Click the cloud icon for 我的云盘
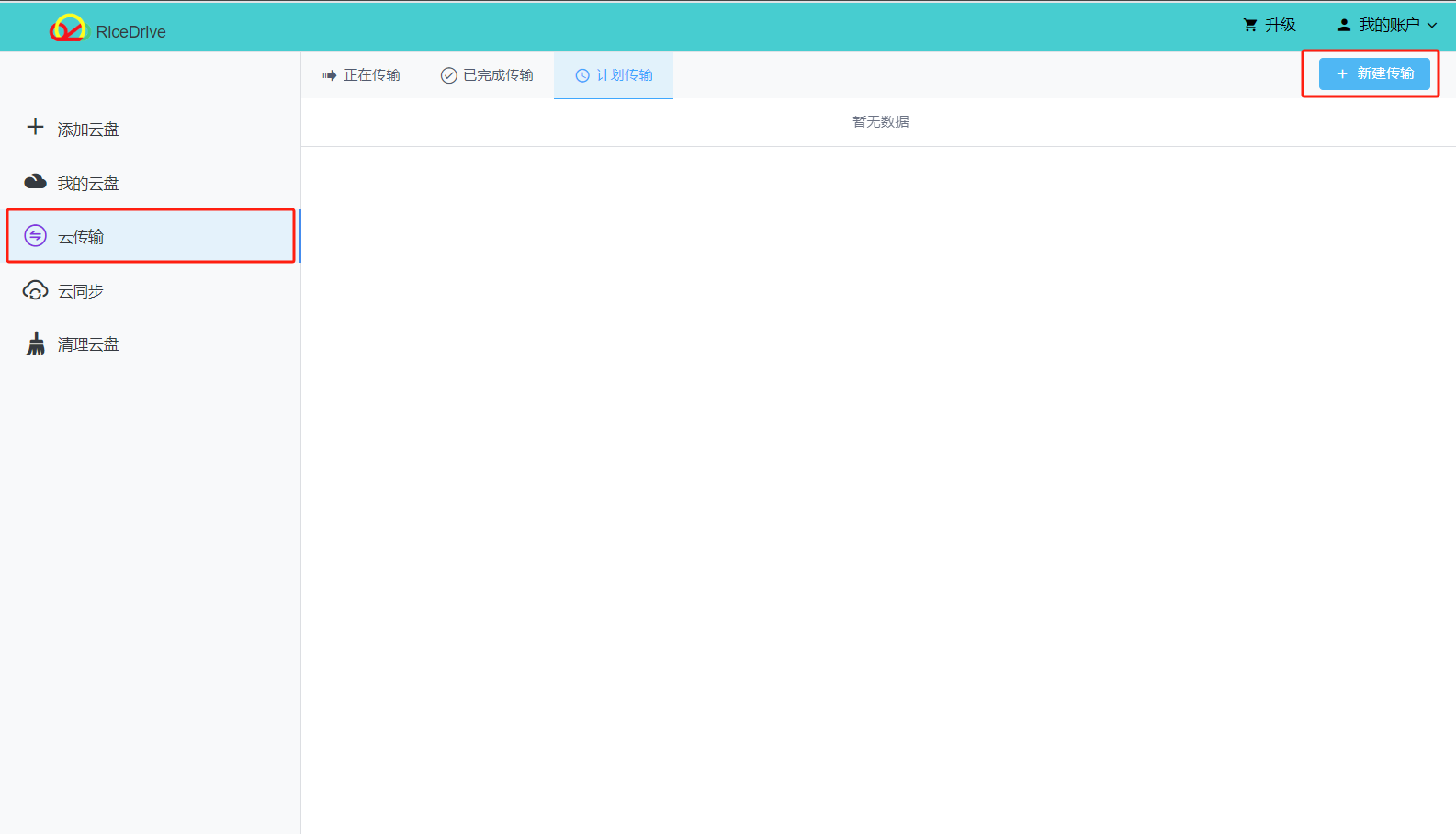Image resolution: width=1456 pixels, height=834 pixels. point(35,181)
